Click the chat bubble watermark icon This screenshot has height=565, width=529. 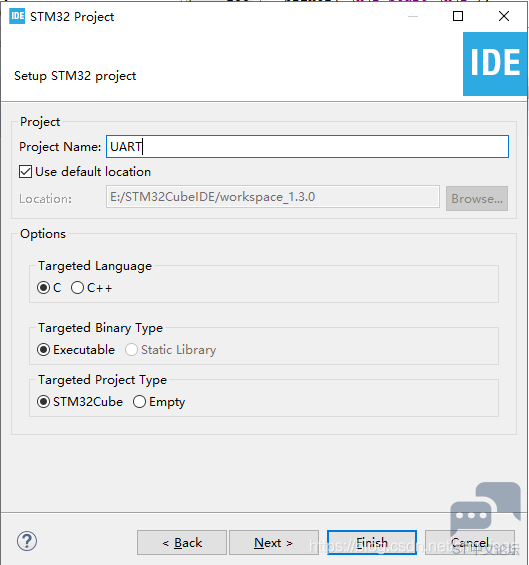tap(485, 508)
